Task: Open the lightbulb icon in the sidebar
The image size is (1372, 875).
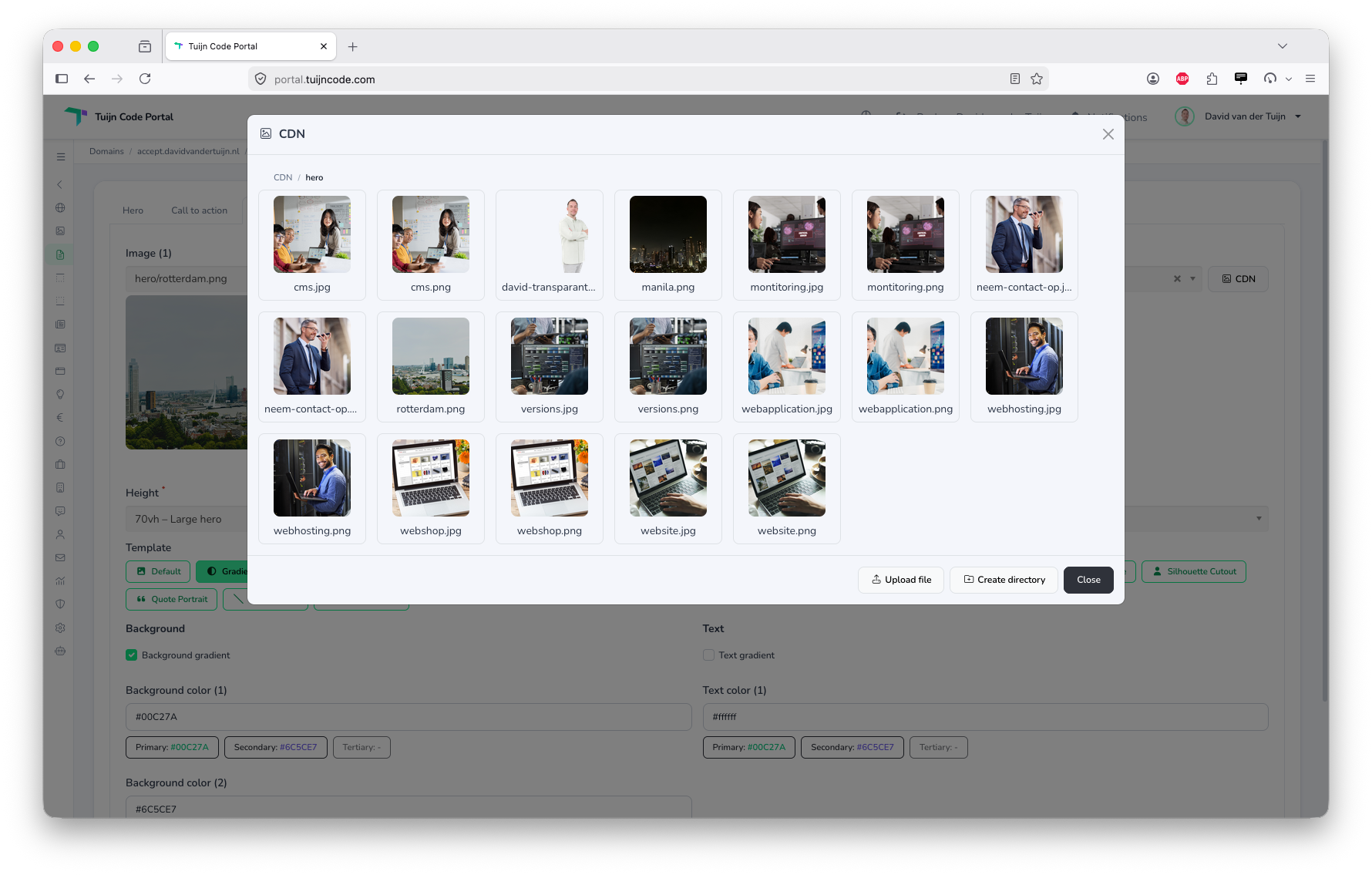Action: point(60,394)
